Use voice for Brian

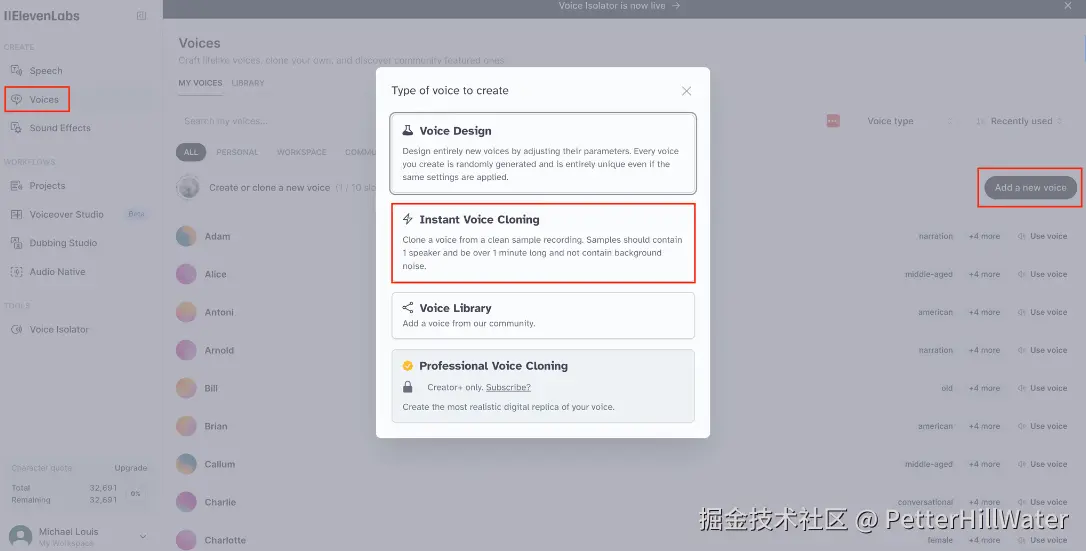coord(1042,426)
